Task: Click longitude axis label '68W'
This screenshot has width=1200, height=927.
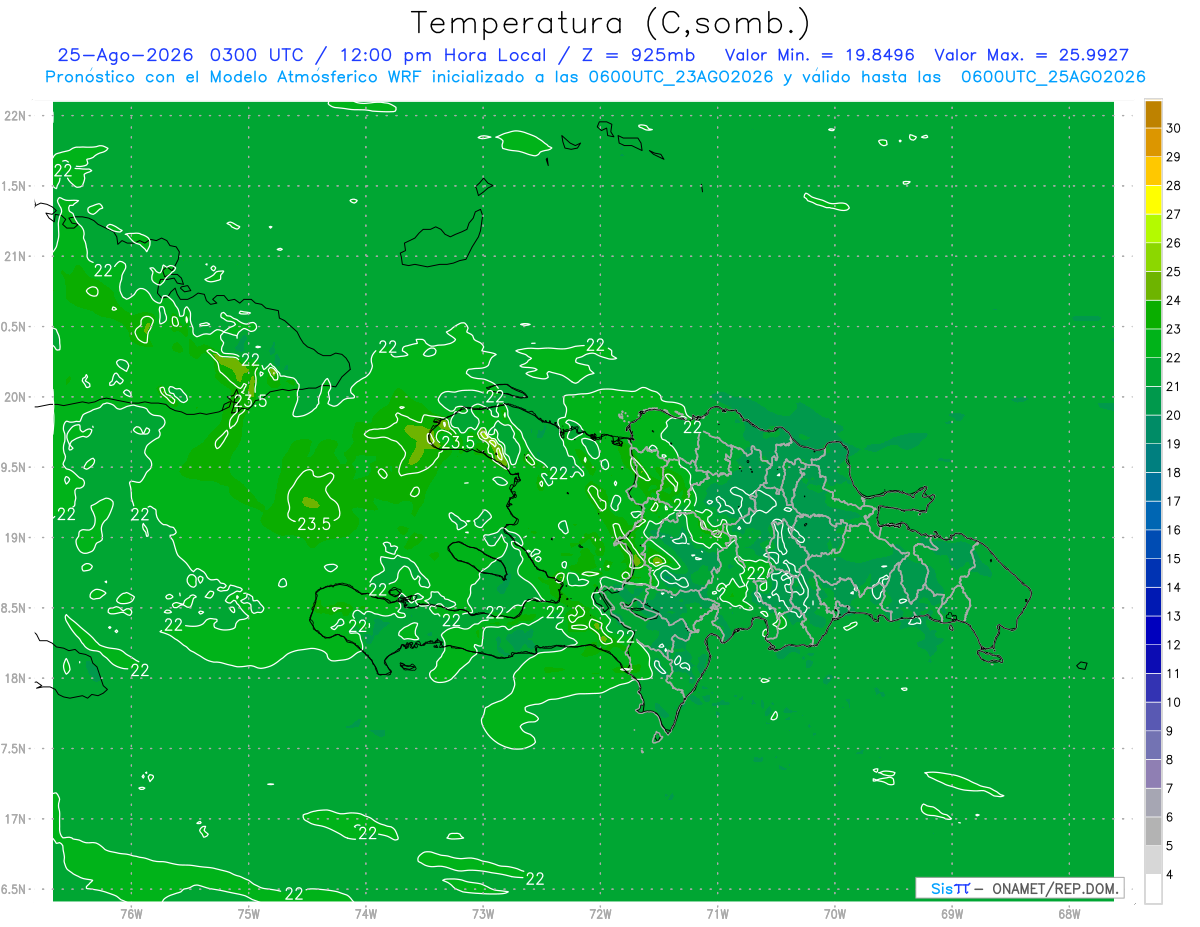Action: 1068,913
